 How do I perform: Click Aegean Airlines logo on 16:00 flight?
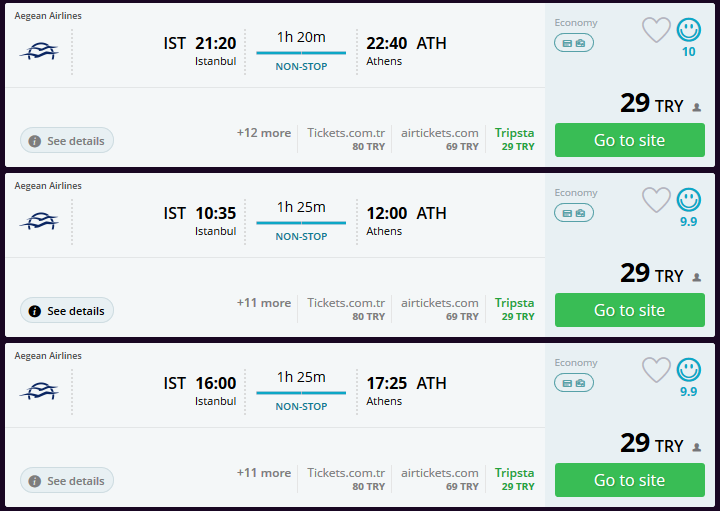(x=39, y=391)
